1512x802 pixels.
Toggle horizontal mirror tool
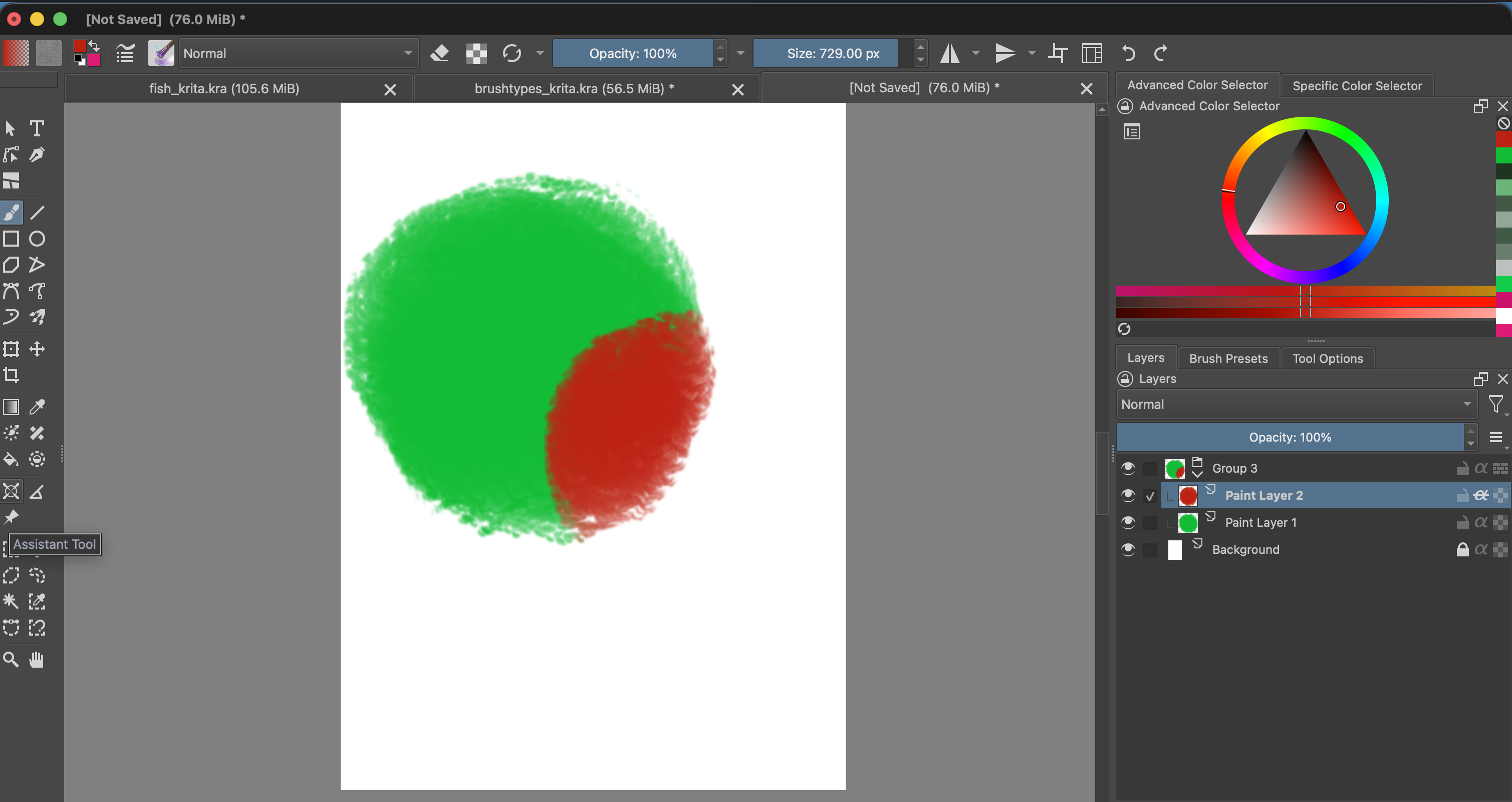pos(950,54)
